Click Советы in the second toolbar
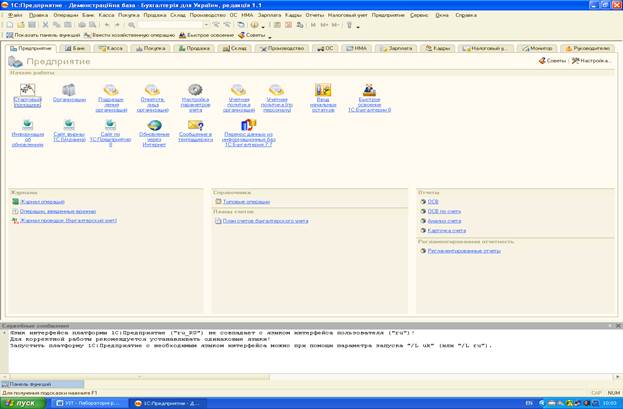 (x=251, y=35)
